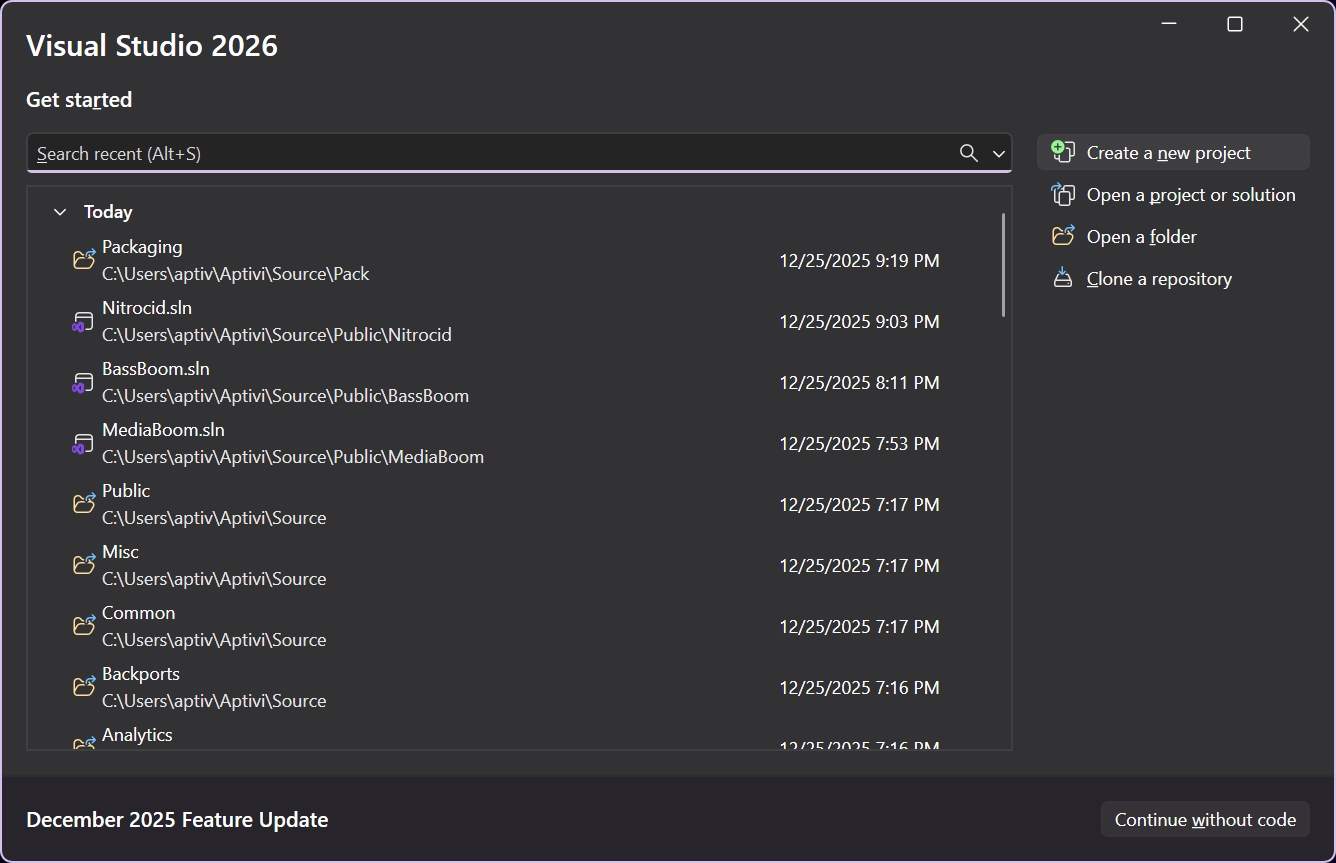
Task: Click the magnifier search icon
Action: tap(968, 153)
